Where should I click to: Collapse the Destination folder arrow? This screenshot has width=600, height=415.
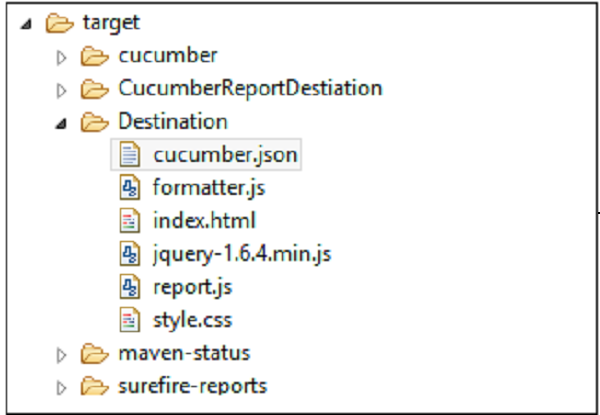point(62,123)
